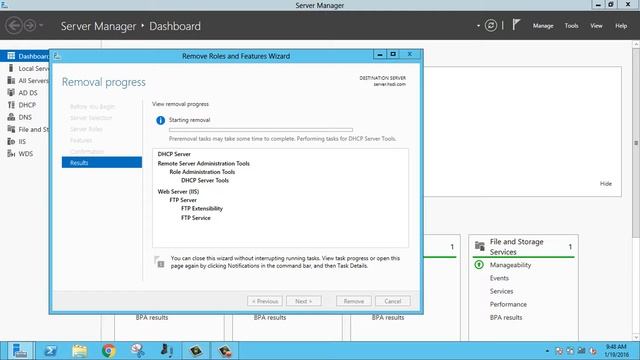Image resolution: width=640 pixels, height=360 pixels.
Task: Click the green Manageability status icon
Action: point(479,265)
